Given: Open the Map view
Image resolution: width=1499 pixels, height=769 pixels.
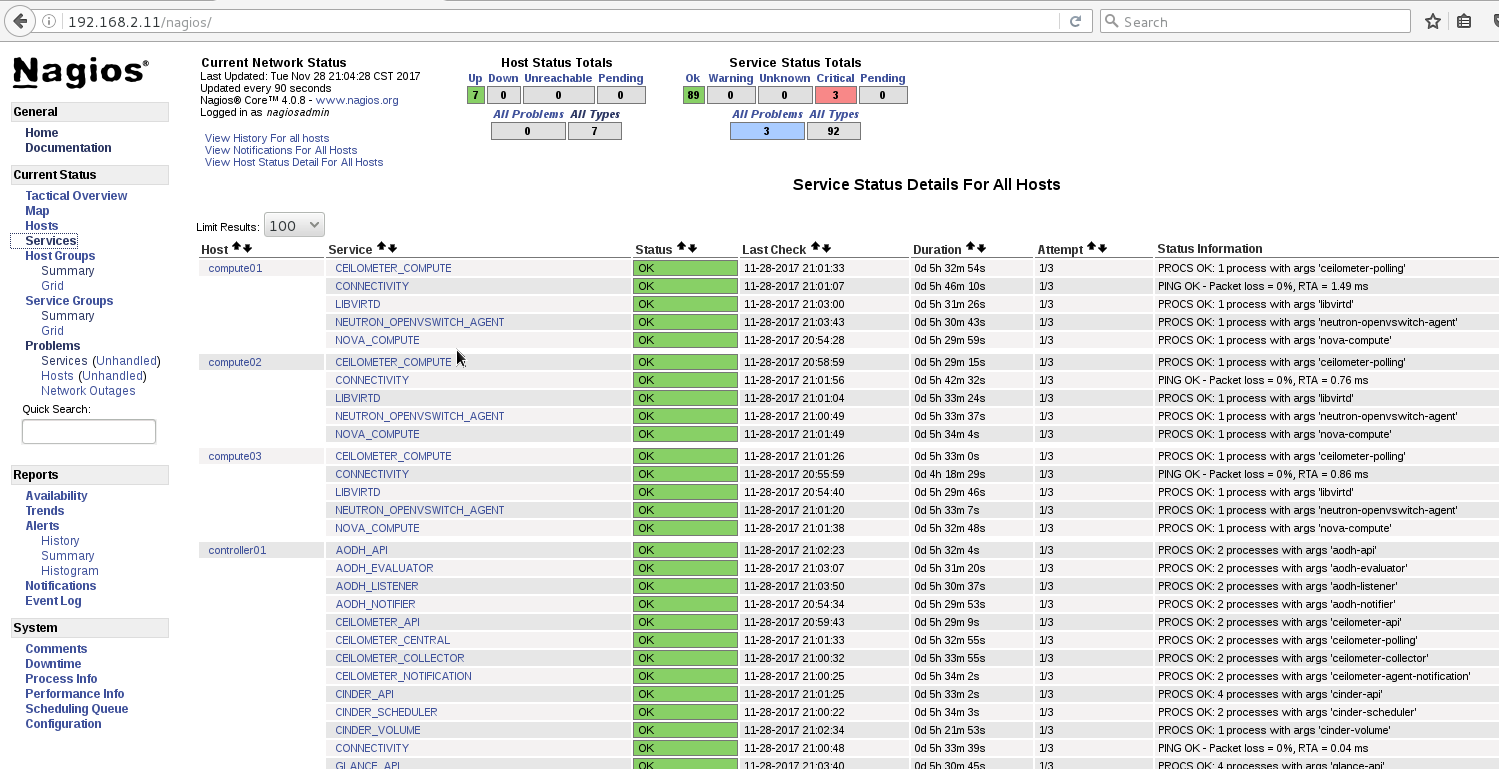Looking at the screenshot, I should [x=37, y=211].
